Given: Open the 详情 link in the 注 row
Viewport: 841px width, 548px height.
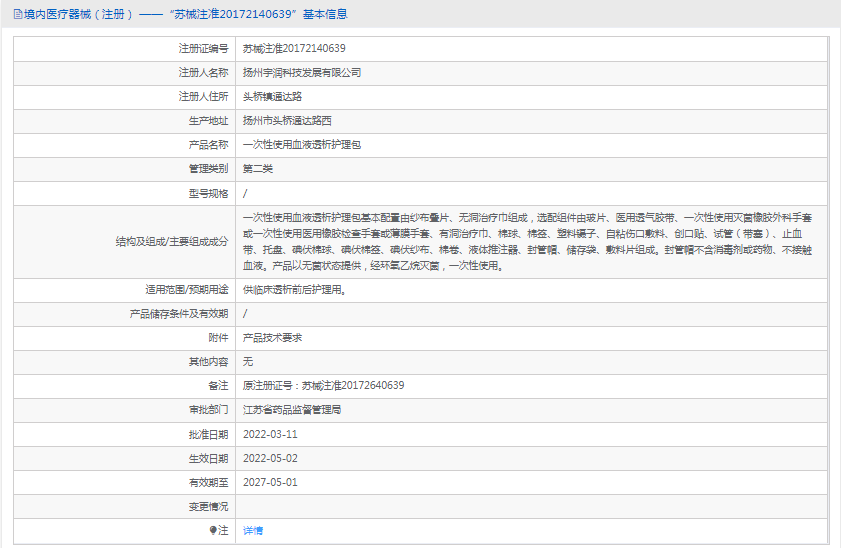Looking at the screenshot, I should pyautogui.click(x=253, y=530).
